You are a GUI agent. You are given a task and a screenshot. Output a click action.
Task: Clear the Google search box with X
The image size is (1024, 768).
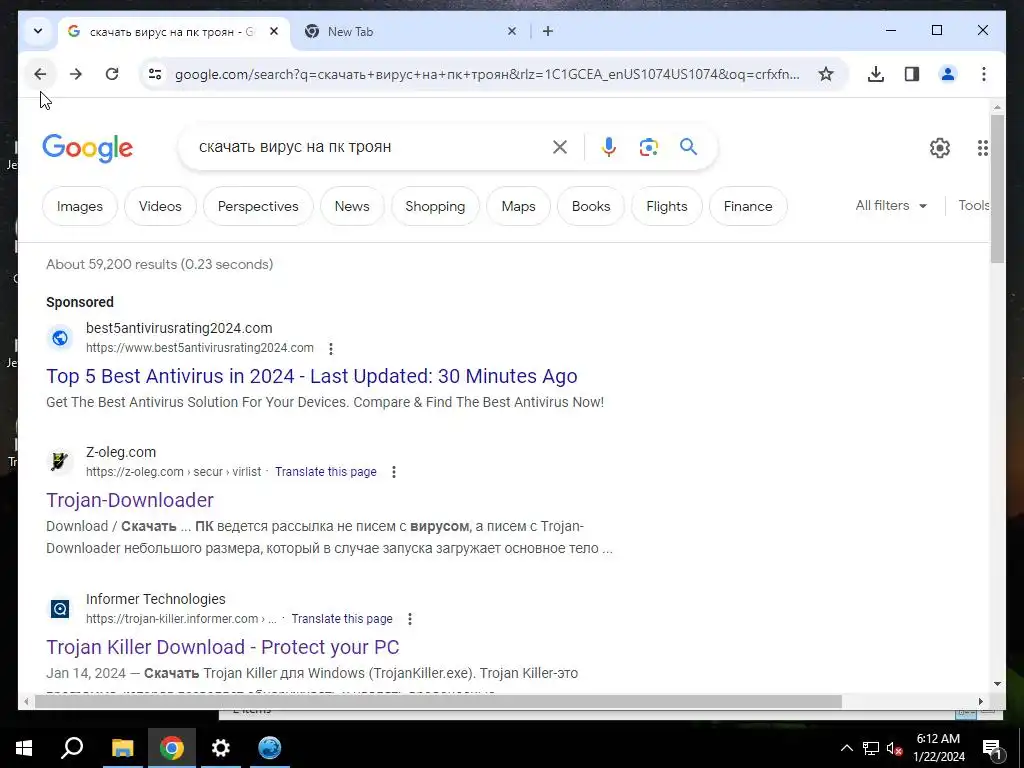pyautogui.click(x=560, y=147)
